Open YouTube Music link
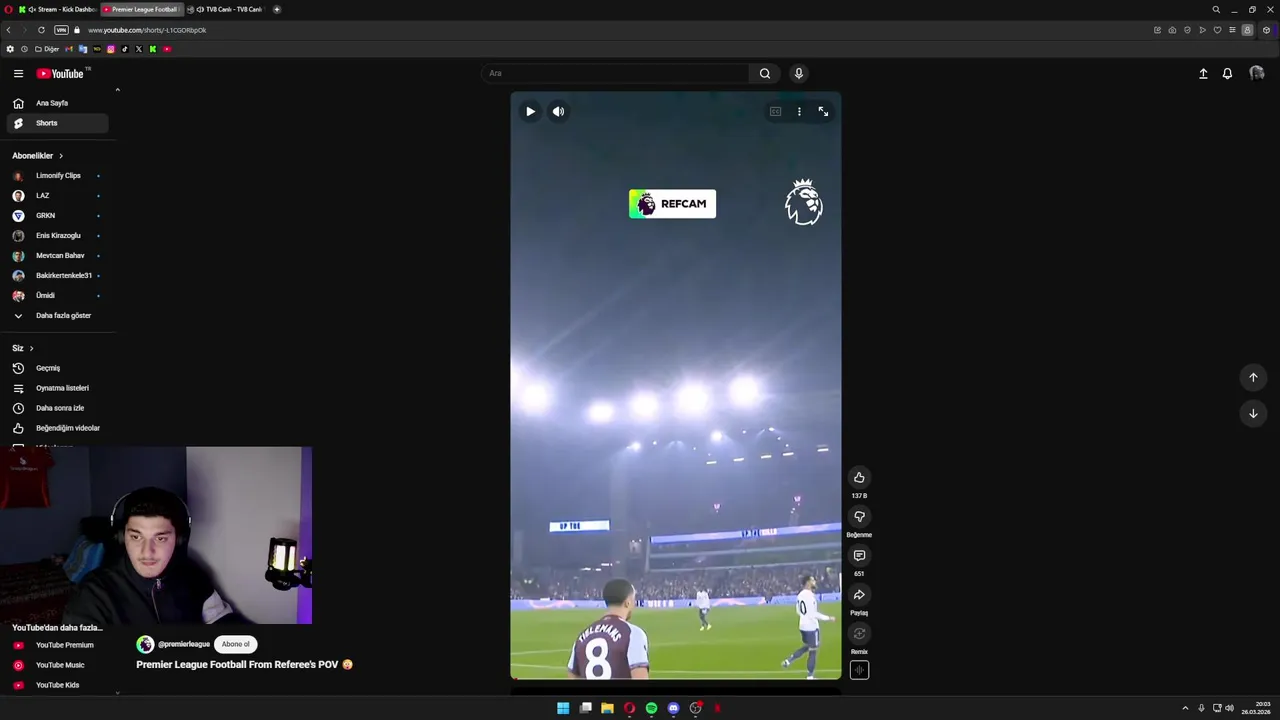Viewport: 1280px width, 720px height. [58, 665]
